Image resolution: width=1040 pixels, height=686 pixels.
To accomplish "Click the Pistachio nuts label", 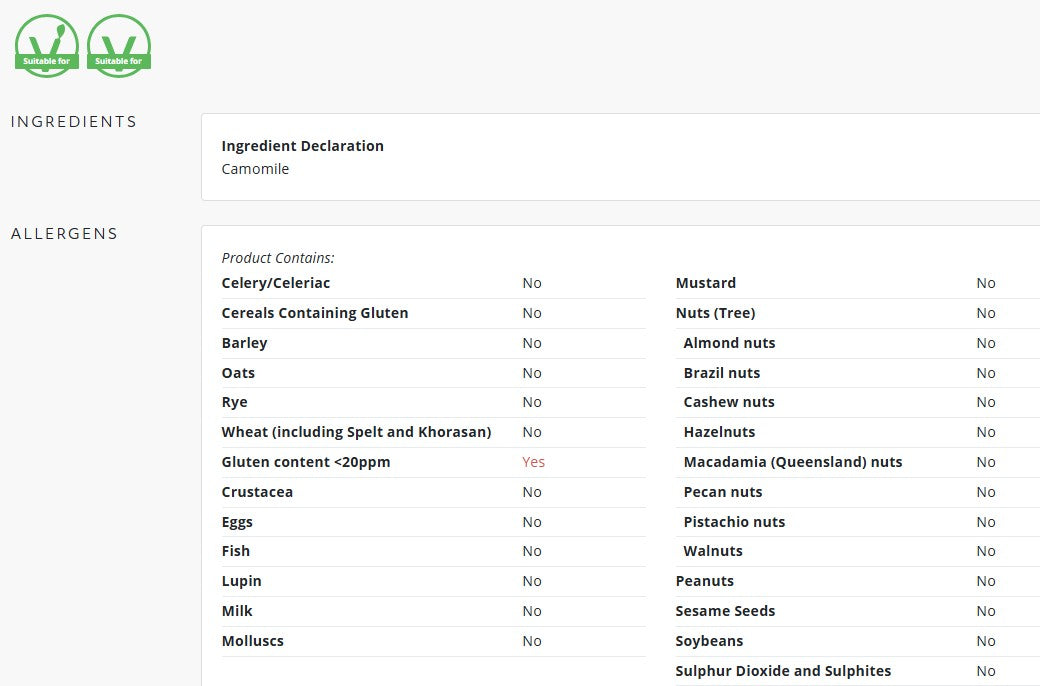I will (x=734, y=522).
